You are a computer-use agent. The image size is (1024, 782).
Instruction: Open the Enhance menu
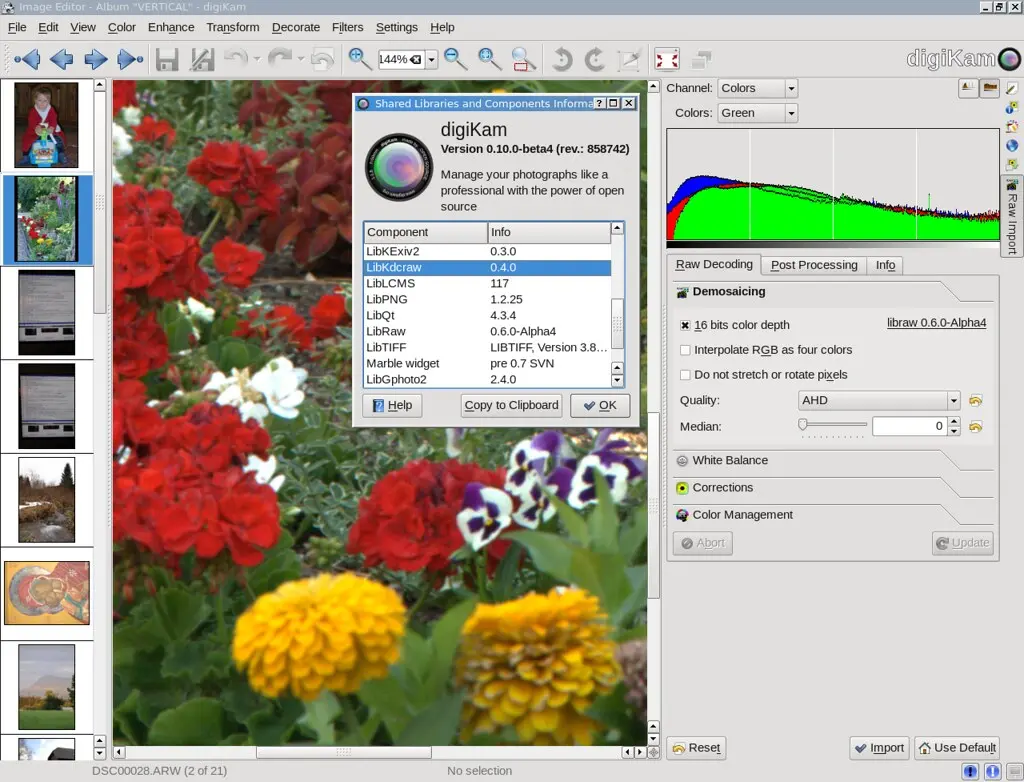[171, 27]
